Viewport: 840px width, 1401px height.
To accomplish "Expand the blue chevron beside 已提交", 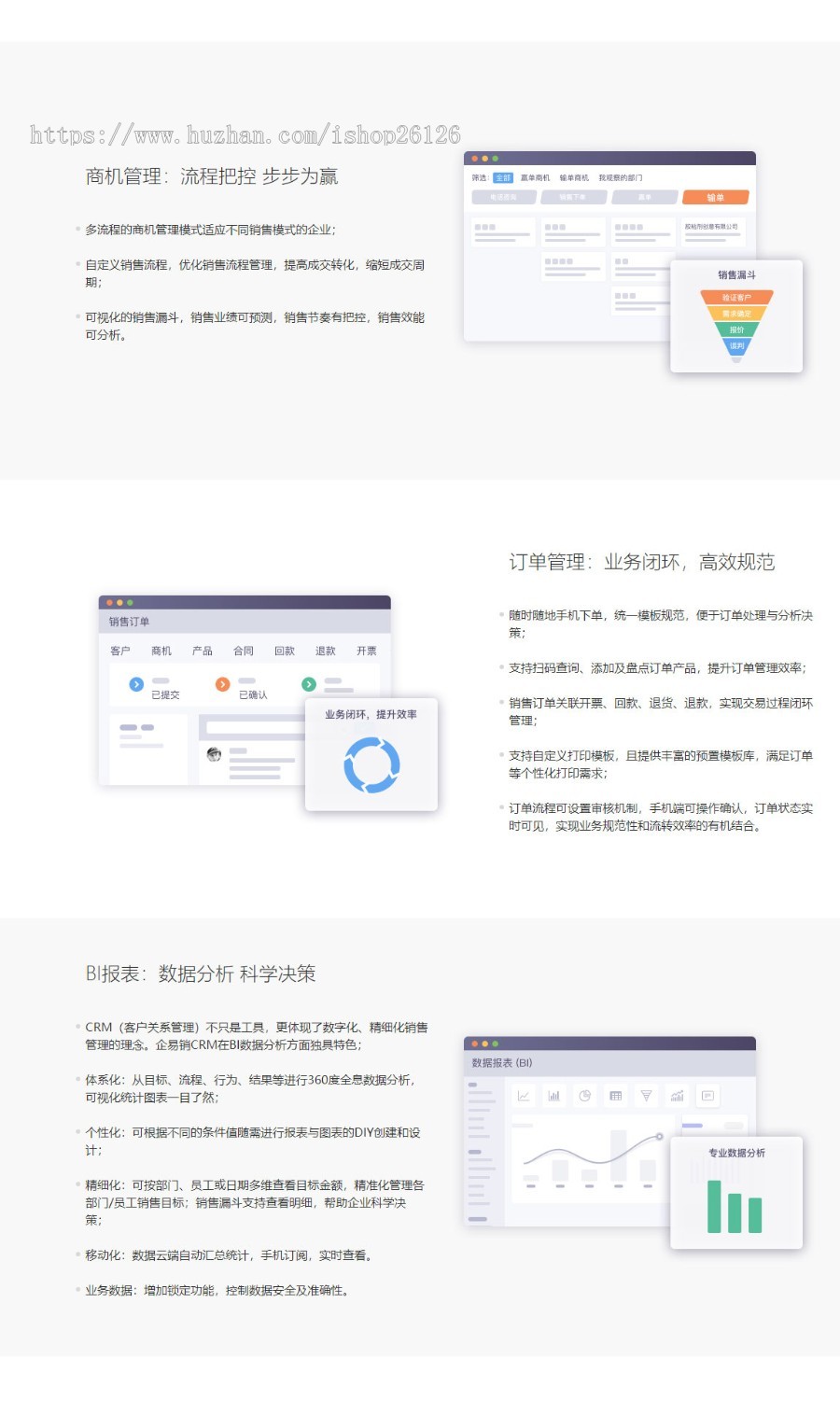I will [x=134, y=683].
